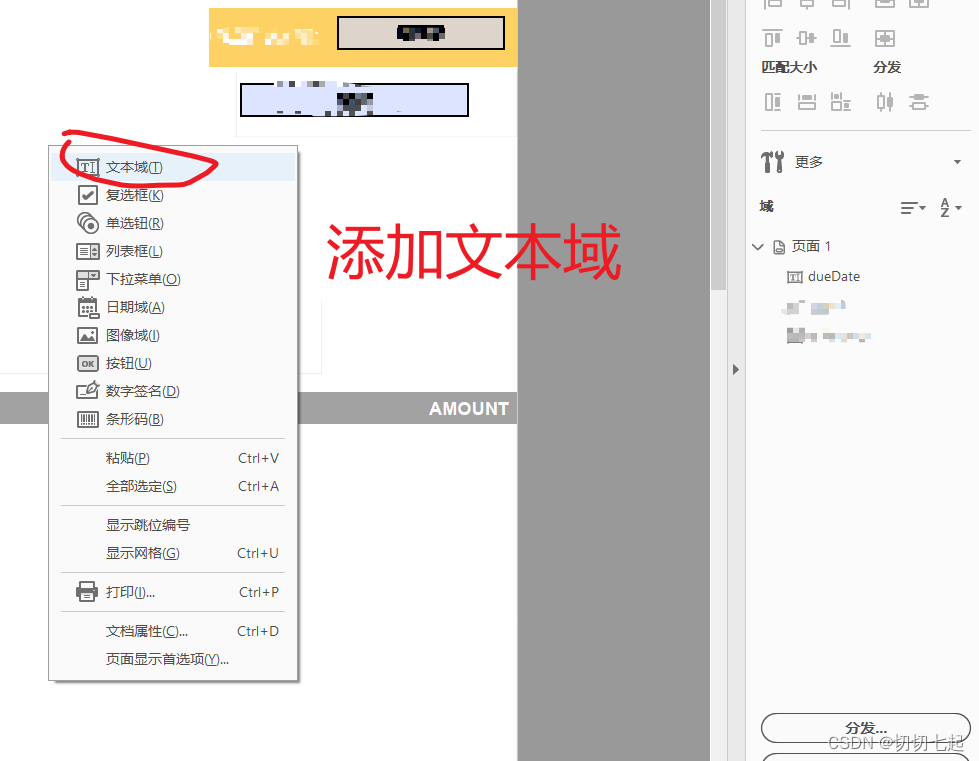Click the first 匹配大小 match width icon
Viewport: 979px width, 761px height.
pyautogui.click(x=771, y=101)
